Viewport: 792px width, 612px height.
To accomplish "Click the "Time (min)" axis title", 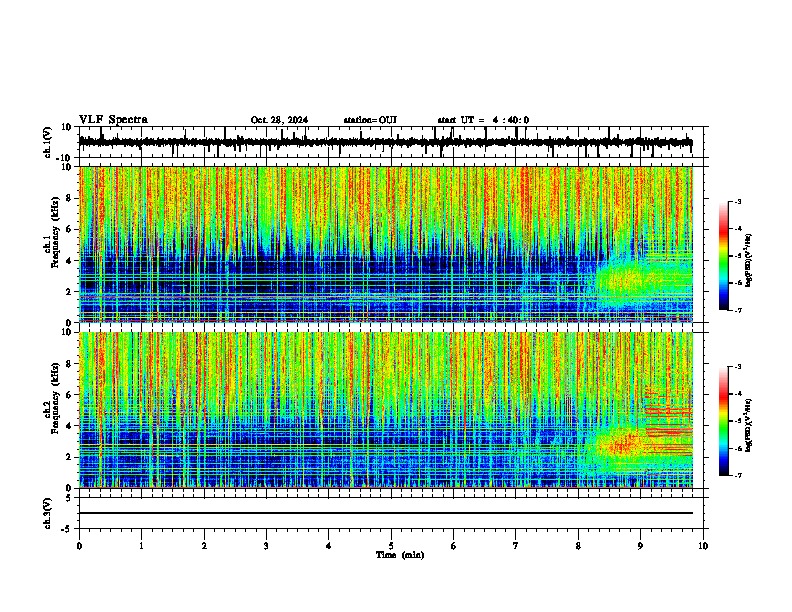I will pos(400,555).
